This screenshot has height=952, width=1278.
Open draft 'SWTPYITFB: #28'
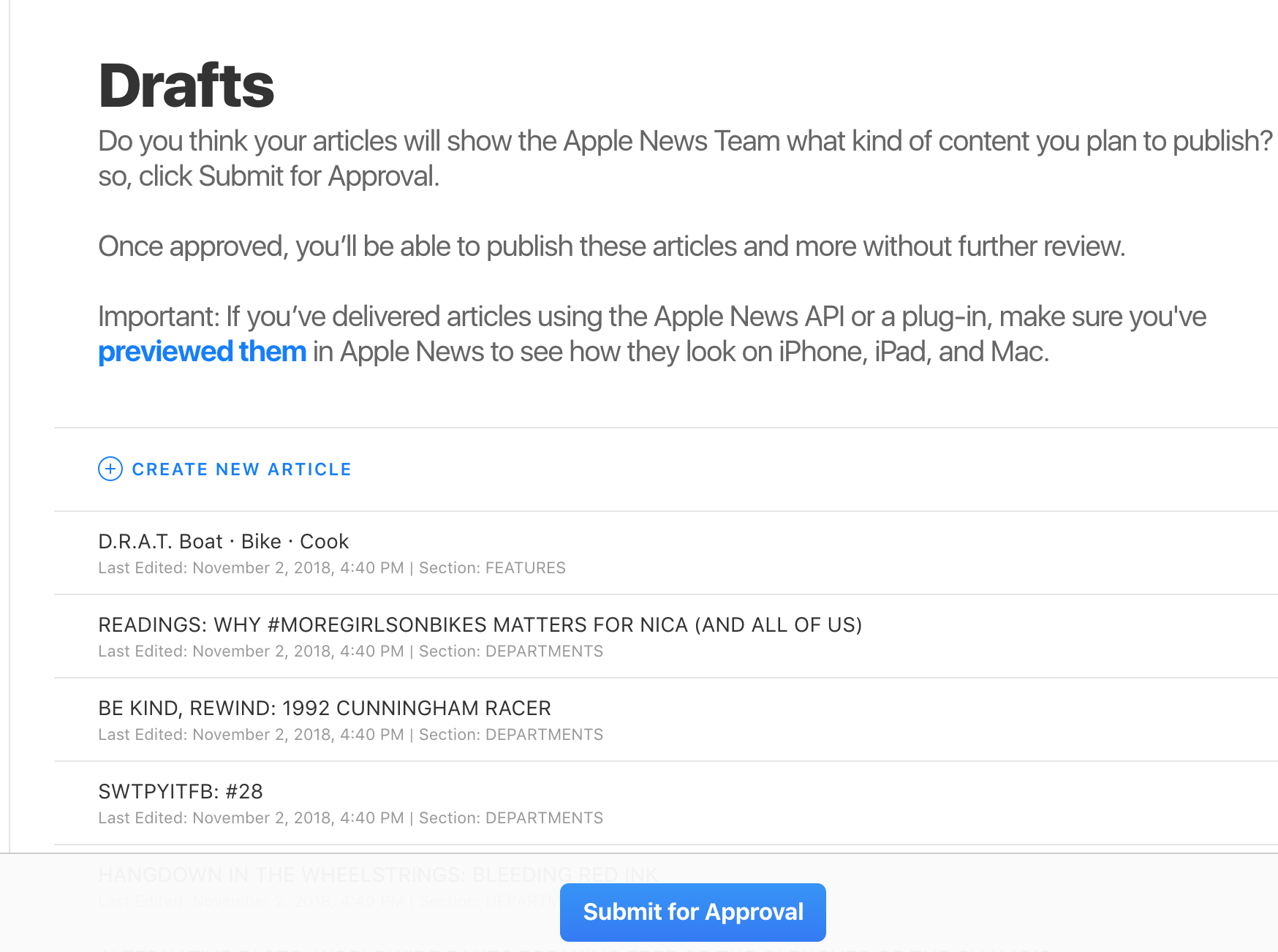coord(181,791)
